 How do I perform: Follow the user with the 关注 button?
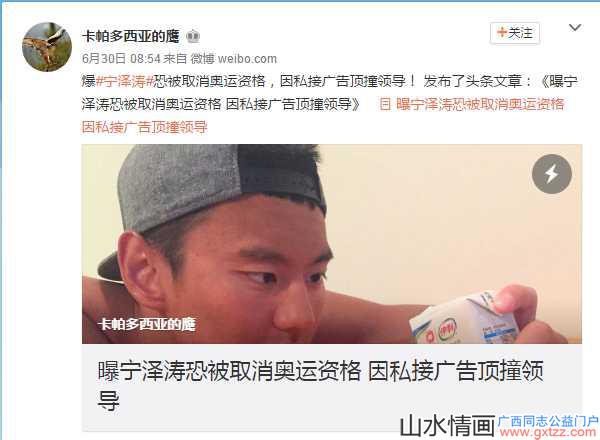tap(515, 33)
